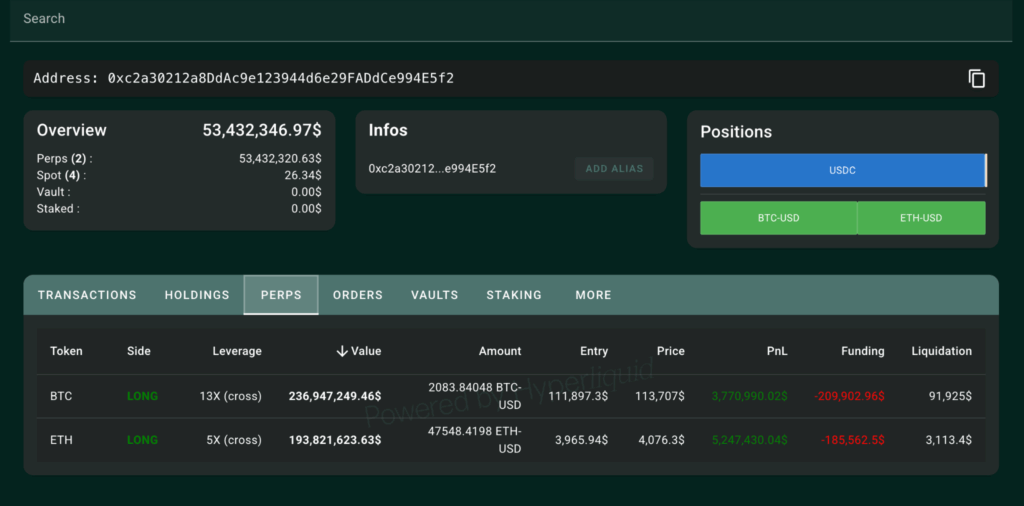Switch to the TRANSACTIONS tab
1024x506 pixels.
[x=87, y=295]
